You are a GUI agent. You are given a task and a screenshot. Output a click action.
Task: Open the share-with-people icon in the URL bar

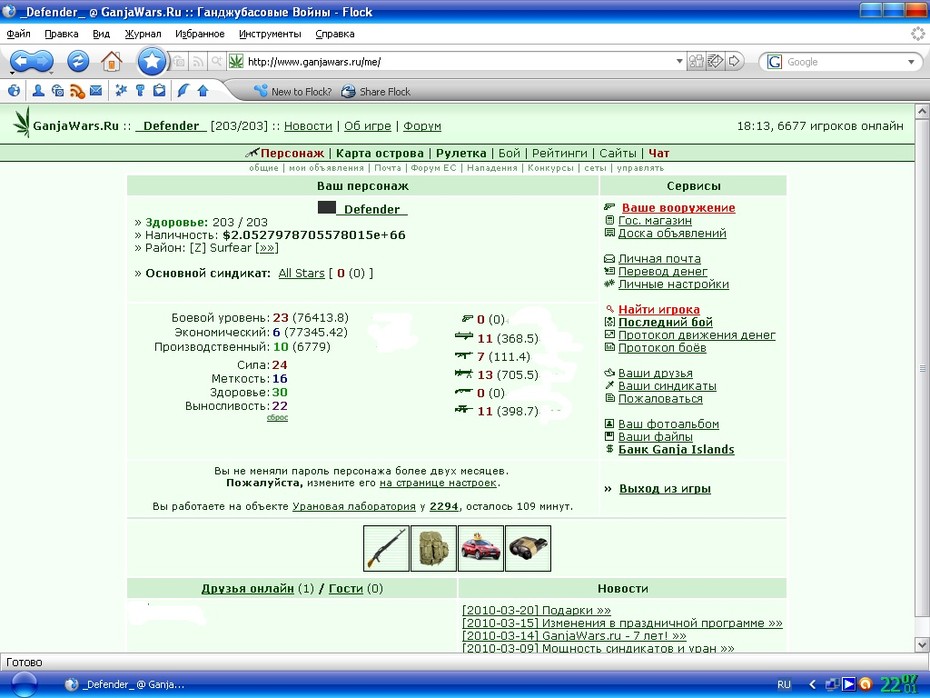point(696,61)
